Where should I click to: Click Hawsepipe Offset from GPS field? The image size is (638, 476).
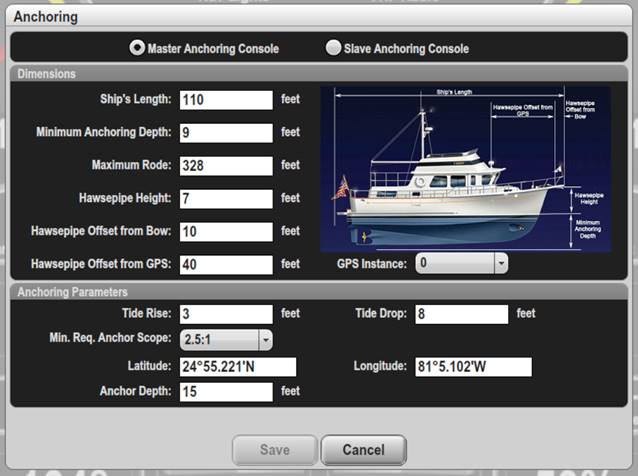coord(226,265)
